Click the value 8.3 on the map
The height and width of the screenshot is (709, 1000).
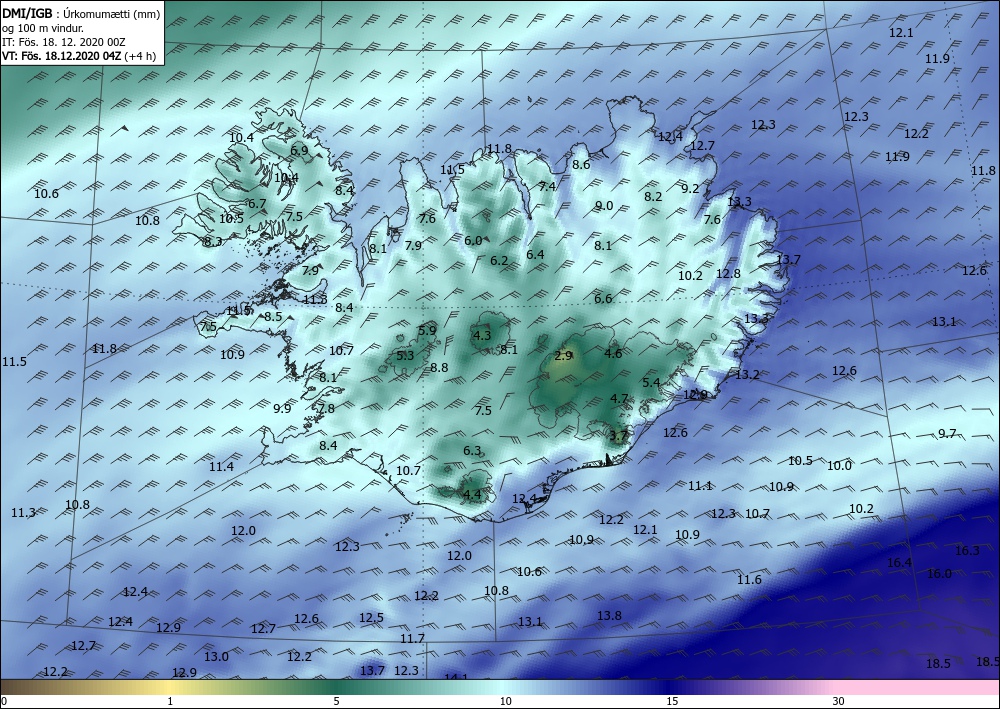coord(213,242)
